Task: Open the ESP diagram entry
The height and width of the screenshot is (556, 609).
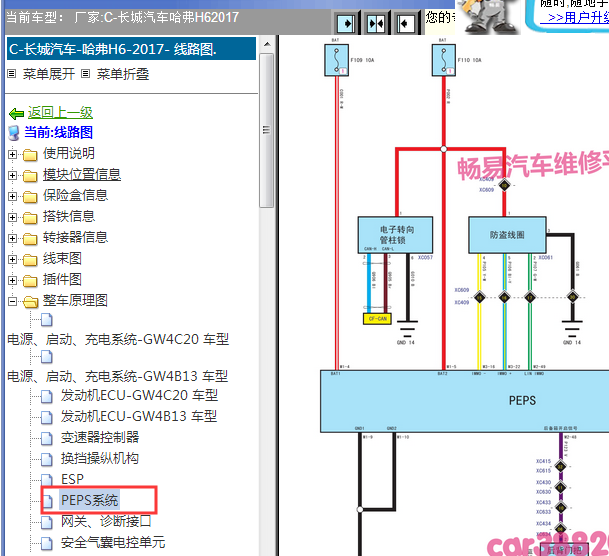Action: (72, 479)
